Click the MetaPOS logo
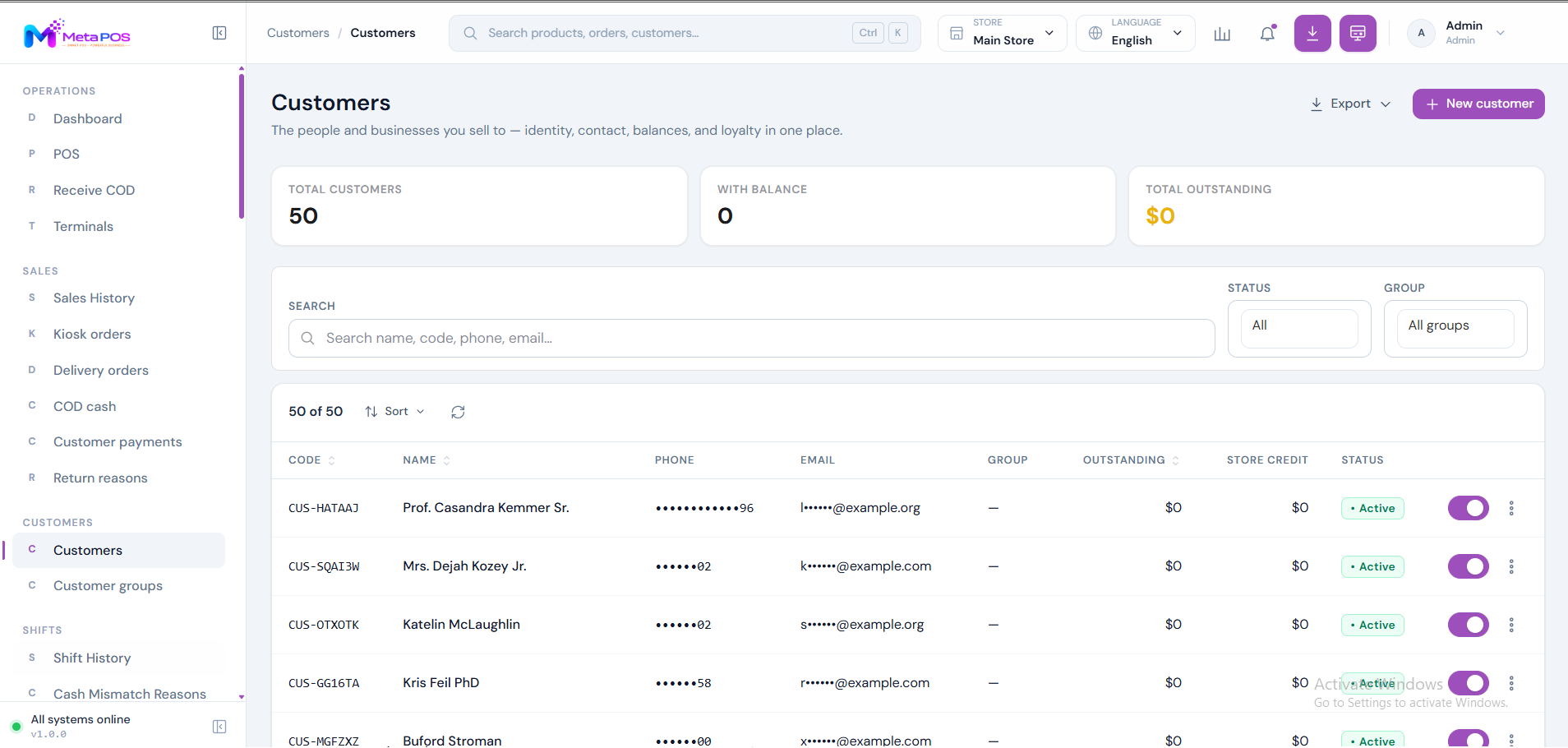This screenshot has height=748, width=1568. [x=77, y=34]
